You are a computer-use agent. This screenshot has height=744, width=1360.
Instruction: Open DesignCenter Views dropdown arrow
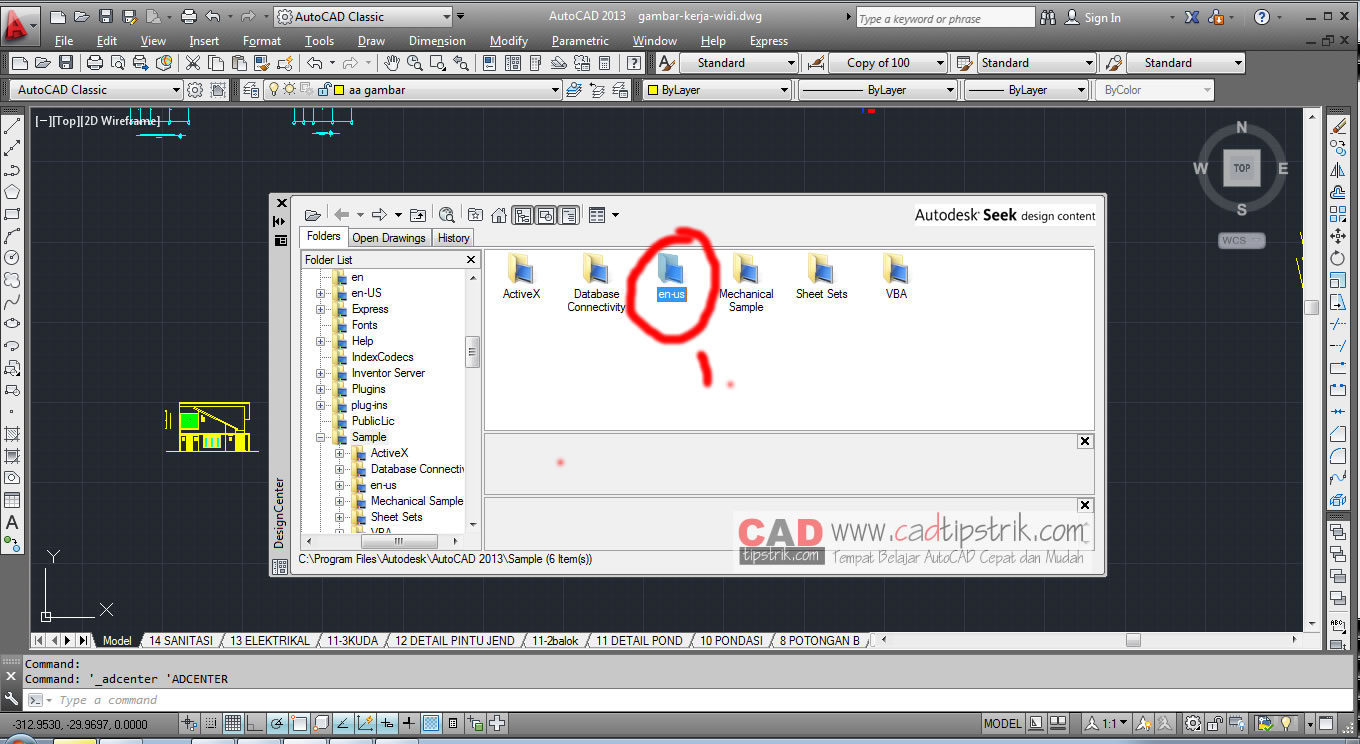point(615,215)
